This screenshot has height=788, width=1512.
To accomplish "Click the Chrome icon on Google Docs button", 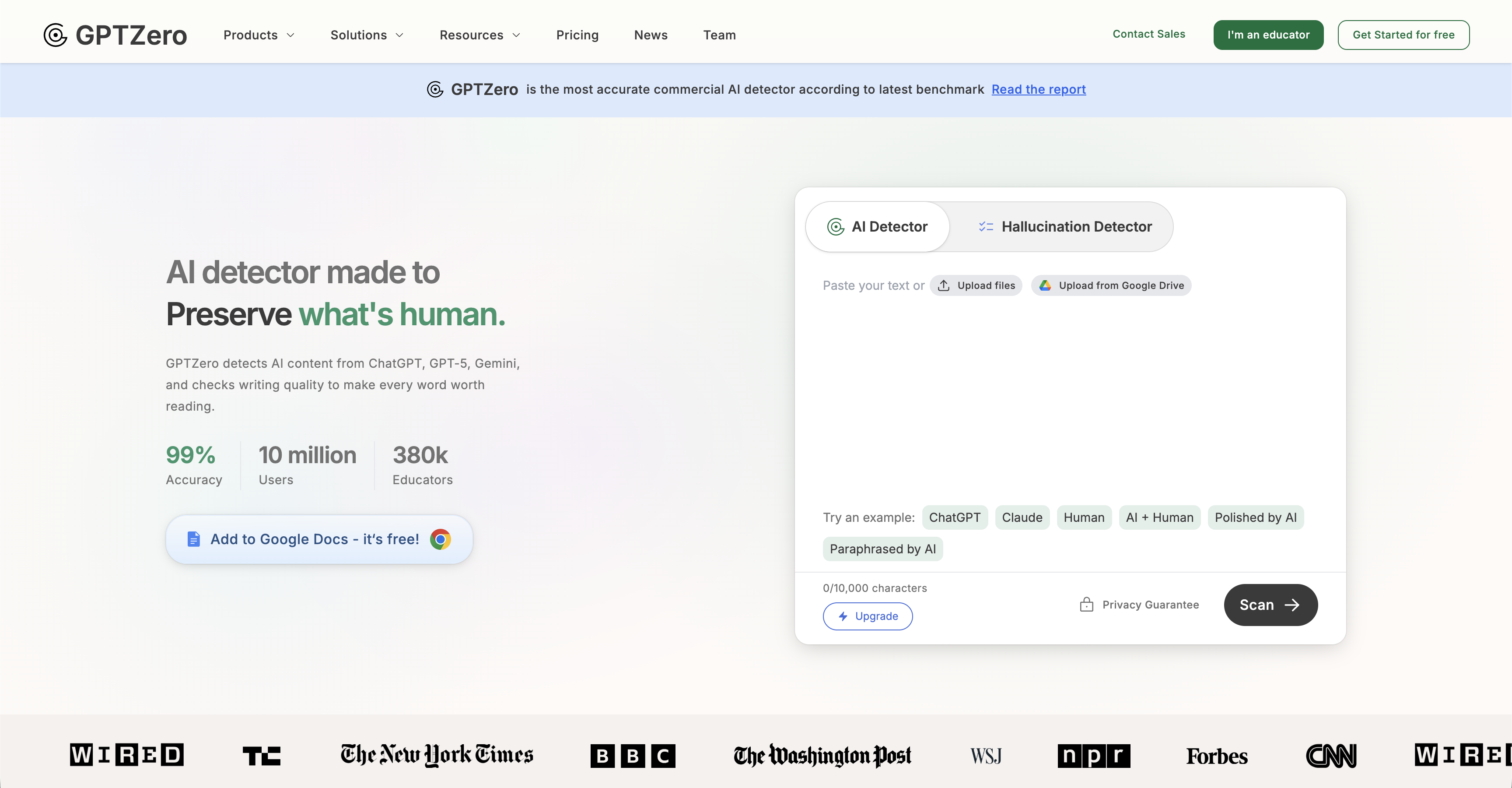I will (440, 539).
